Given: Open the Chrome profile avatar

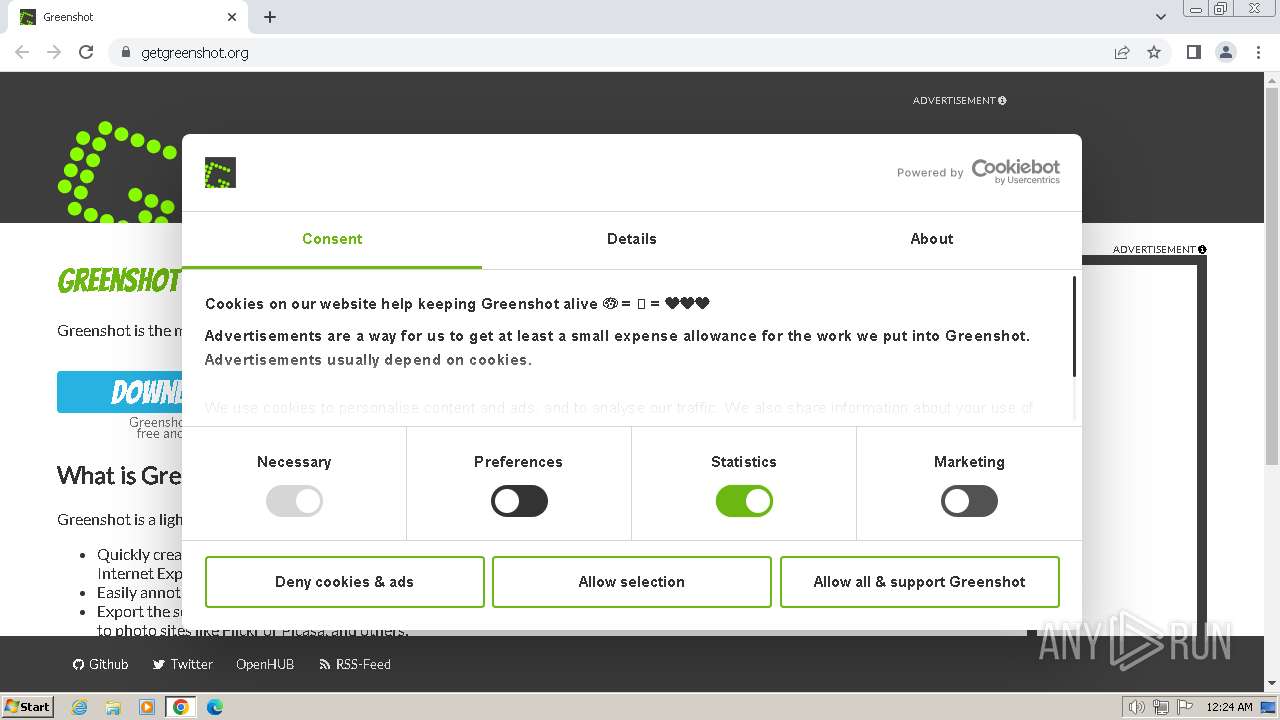Looking at the screenshot, I should [x=1226, y=52].
